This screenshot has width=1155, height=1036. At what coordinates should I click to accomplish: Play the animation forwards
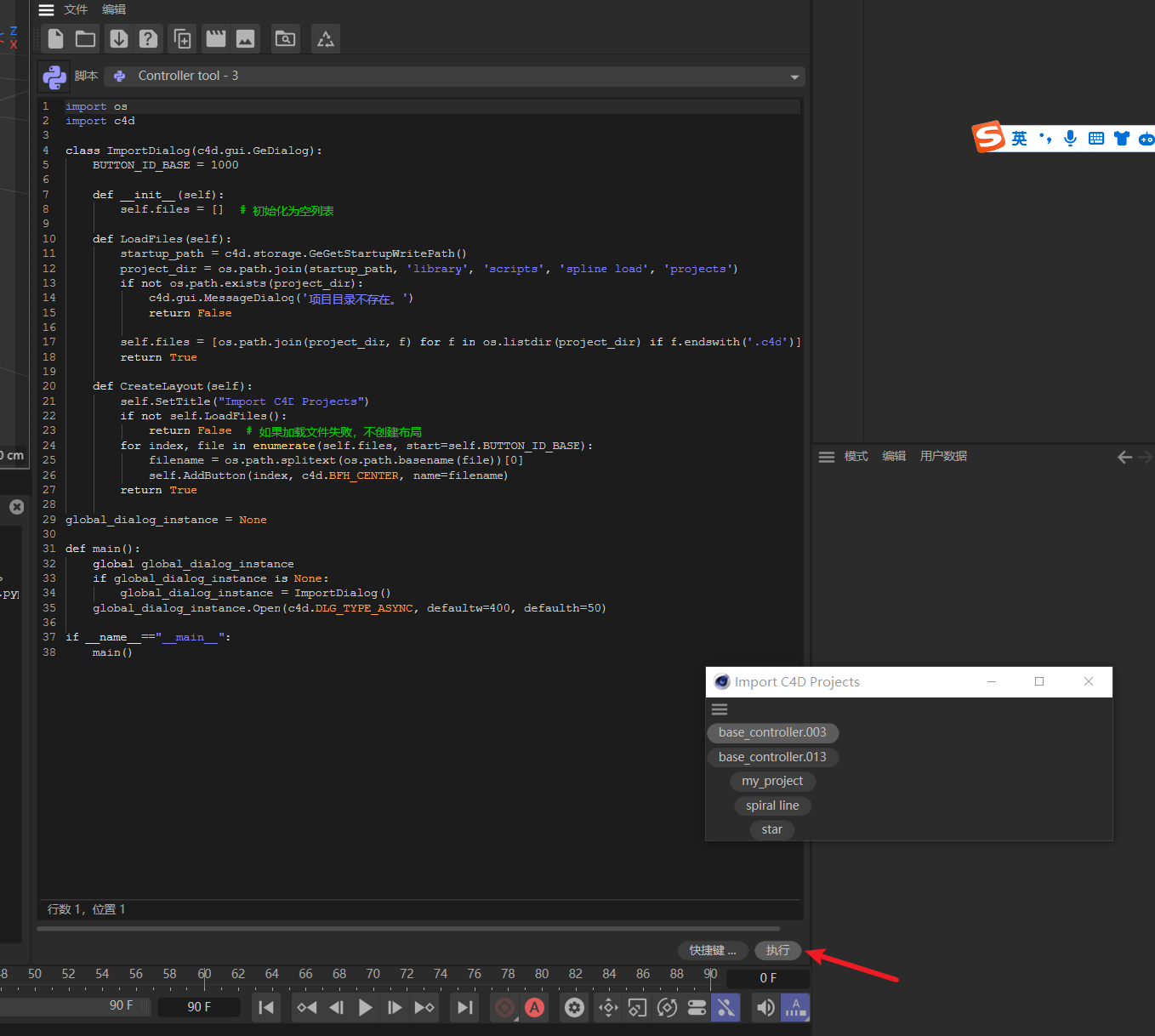point(365,1008)
